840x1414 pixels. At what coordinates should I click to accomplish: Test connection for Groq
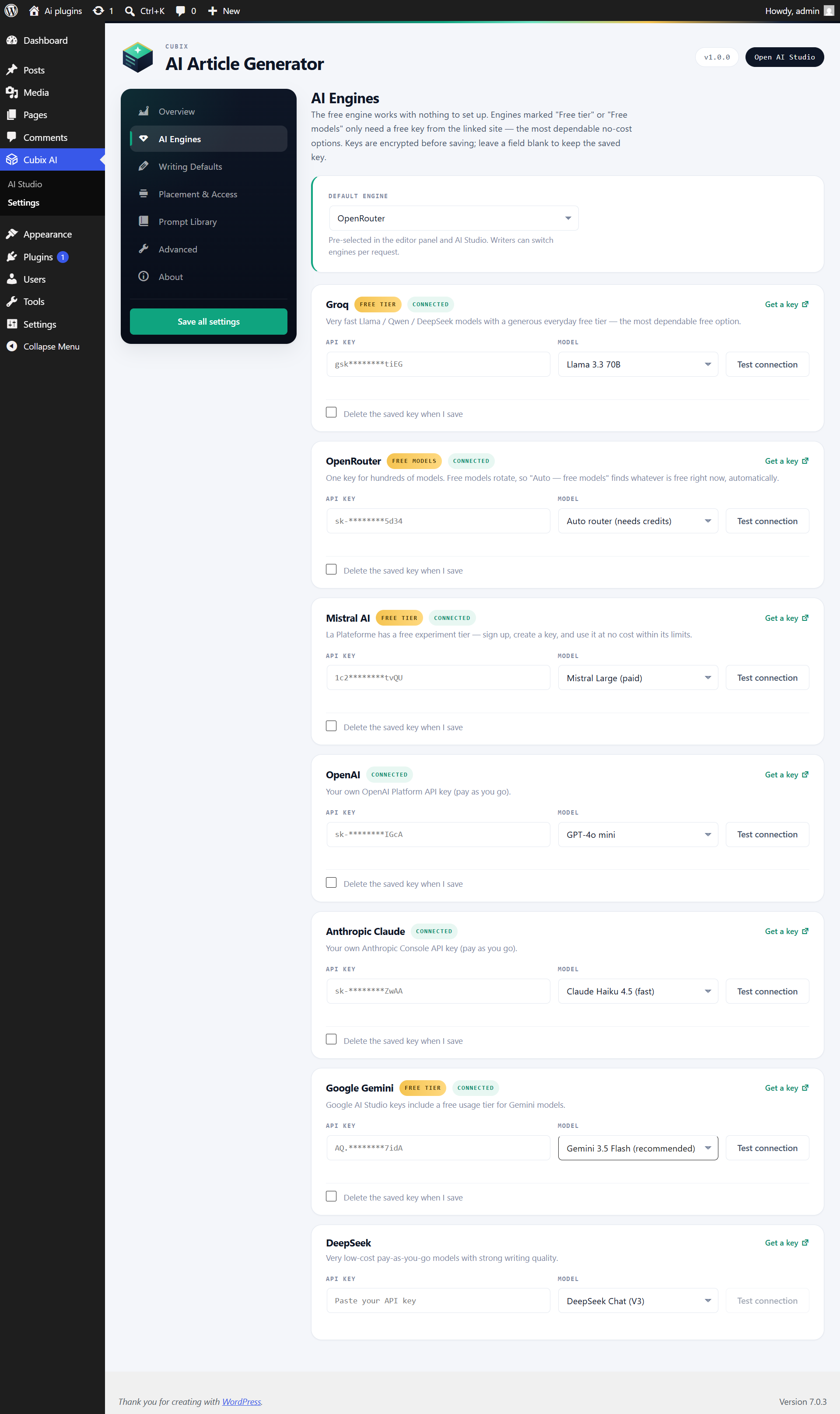767,364
